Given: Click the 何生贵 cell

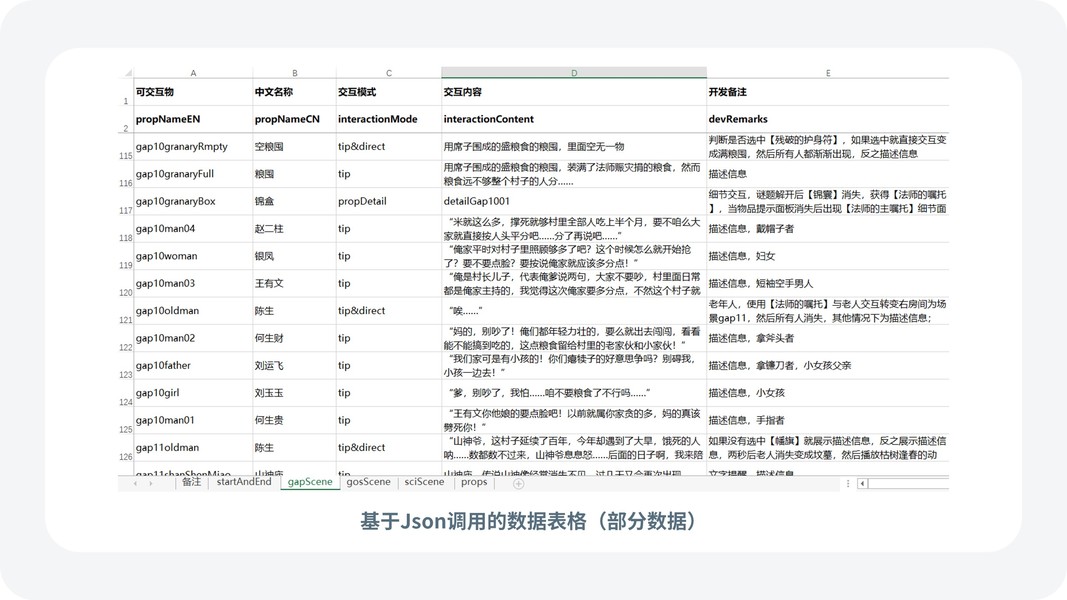Looking at the screenshot, I should (x=295, y=420).
